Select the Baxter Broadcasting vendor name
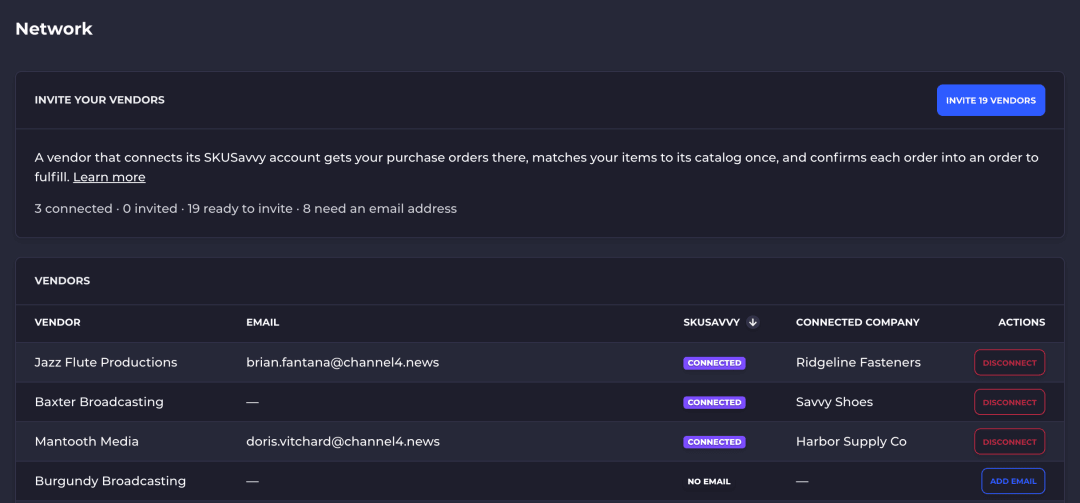 coord(99,402)
